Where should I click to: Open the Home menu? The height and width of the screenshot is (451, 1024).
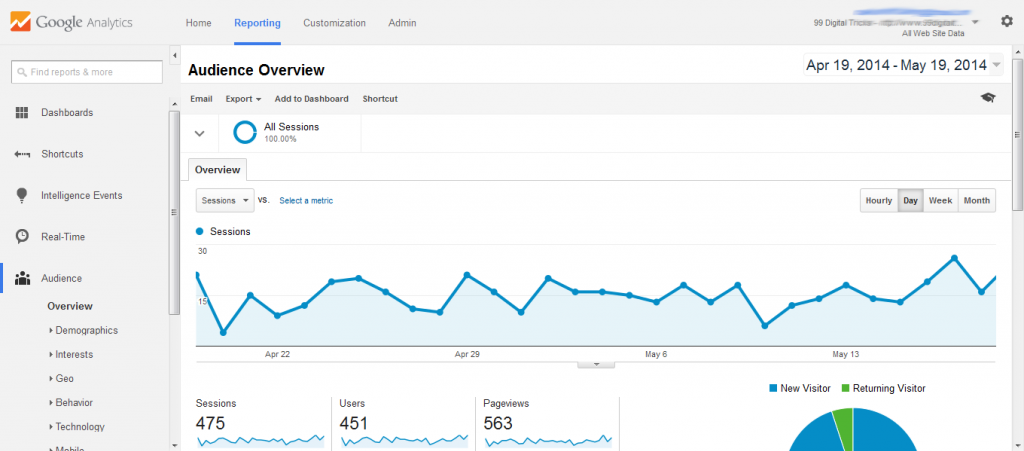pos(199,23)
